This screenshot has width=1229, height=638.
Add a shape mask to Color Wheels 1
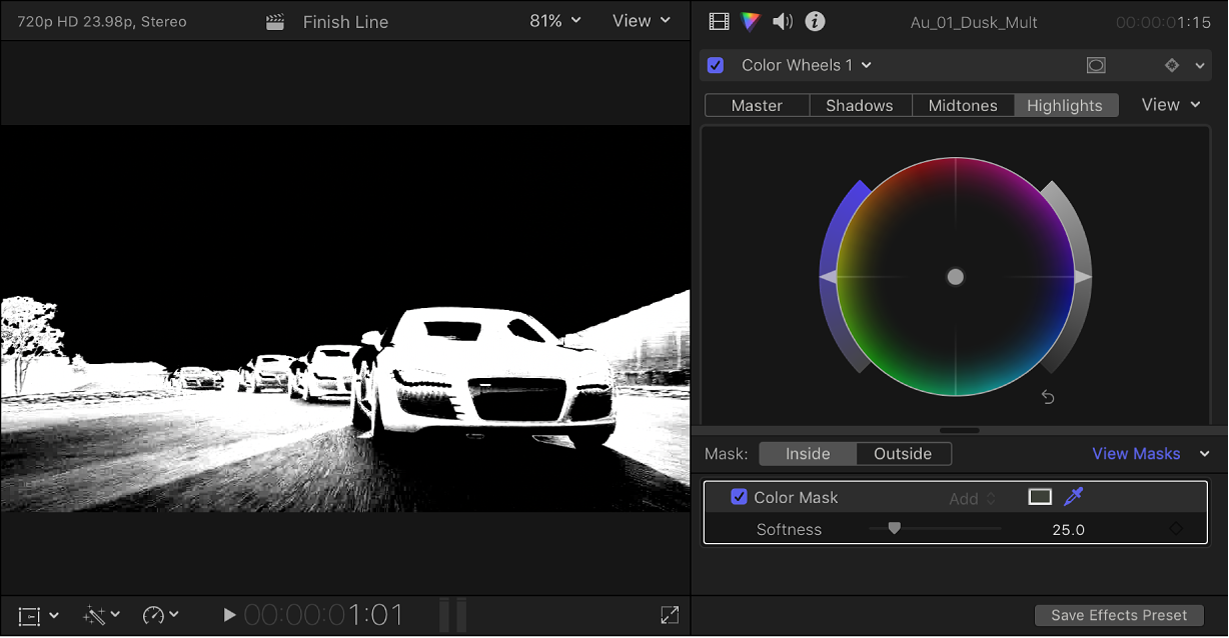1096,64
